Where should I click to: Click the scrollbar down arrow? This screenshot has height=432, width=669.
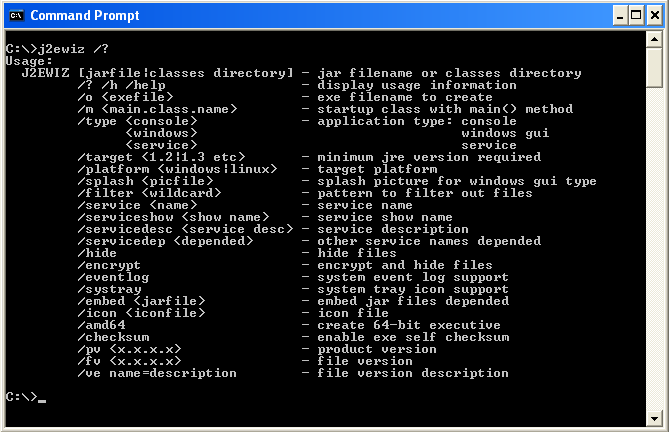click(654, 418)
